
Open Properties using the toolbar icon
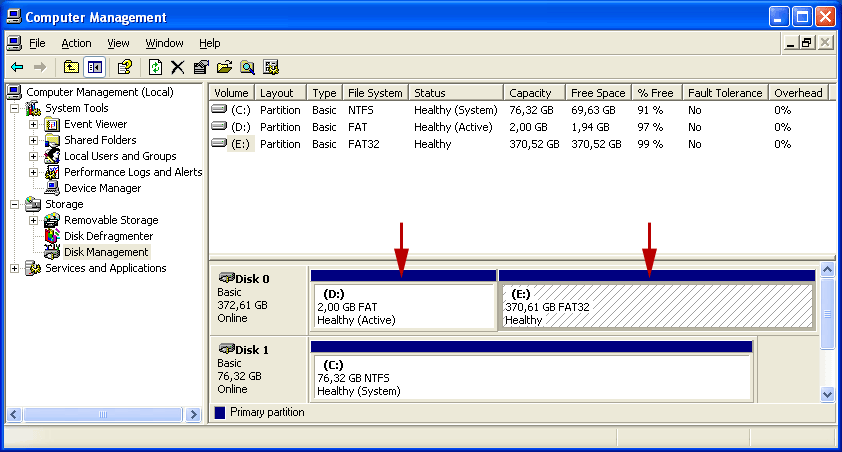pyautogui.click(x=201, y=67)
